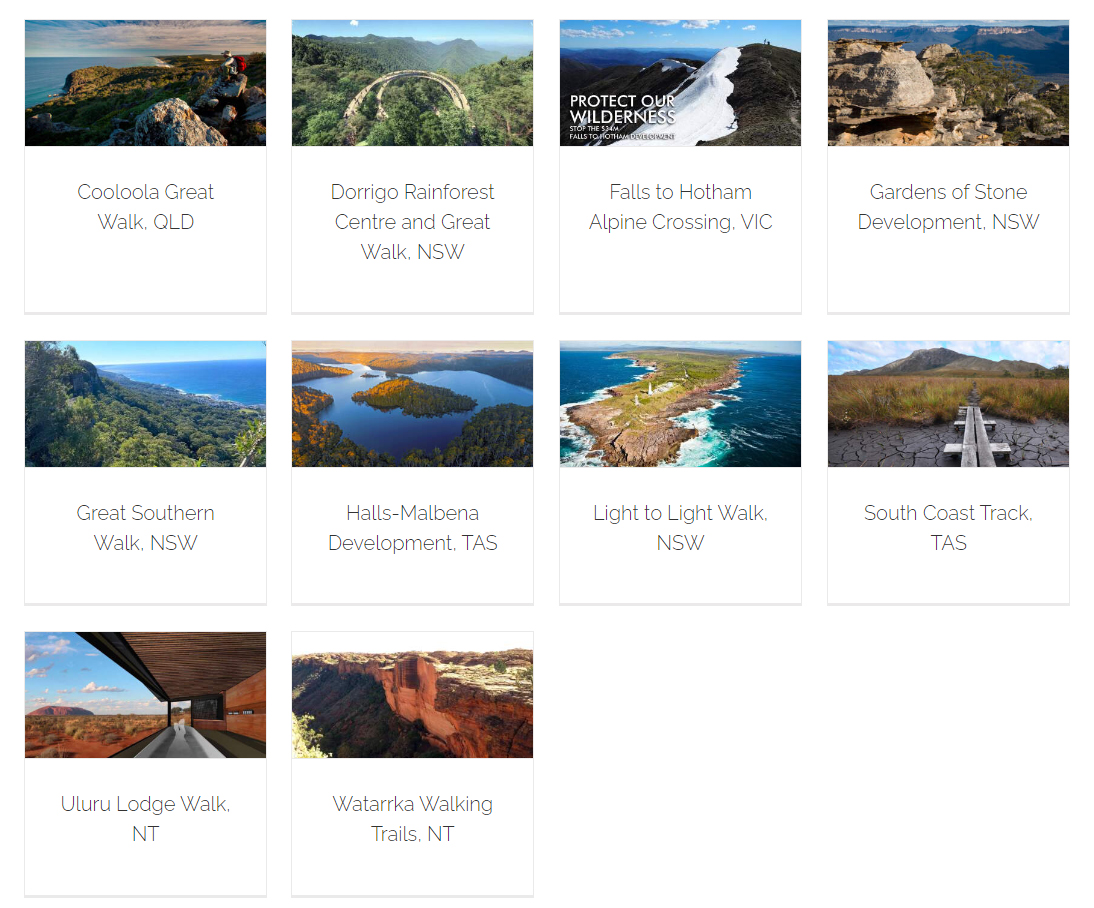Click the Protect Our Wilderness banner image

pyautogui.click(x=680, y=82)
